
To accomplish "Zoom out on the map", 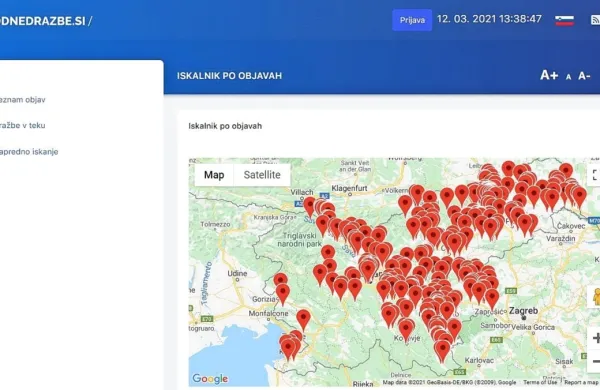I will (x=595, y=361).
